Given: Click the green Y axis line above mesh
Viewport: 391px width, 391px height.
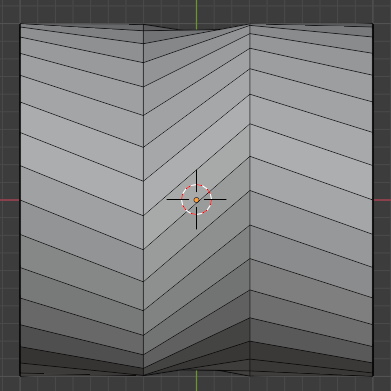Looking at the screenshot, I should (x=196, y=13).
